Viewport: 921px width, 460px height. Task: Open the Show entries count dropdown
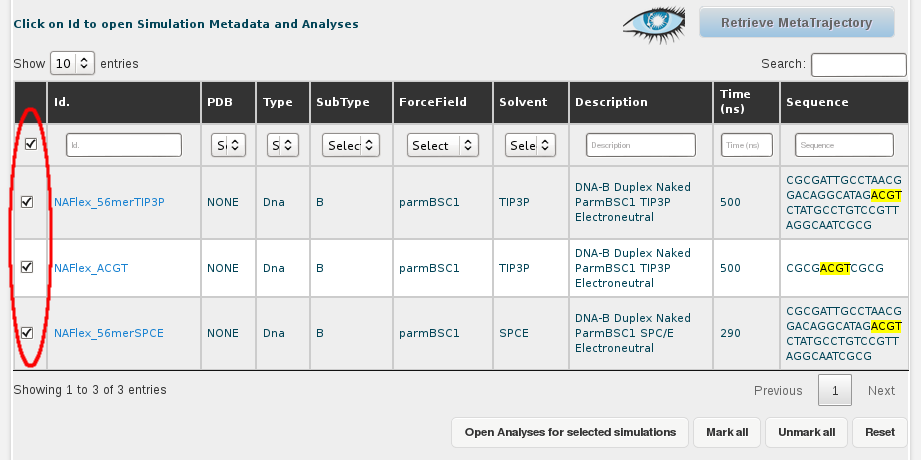pyautogui.click(x=72, y=63)
